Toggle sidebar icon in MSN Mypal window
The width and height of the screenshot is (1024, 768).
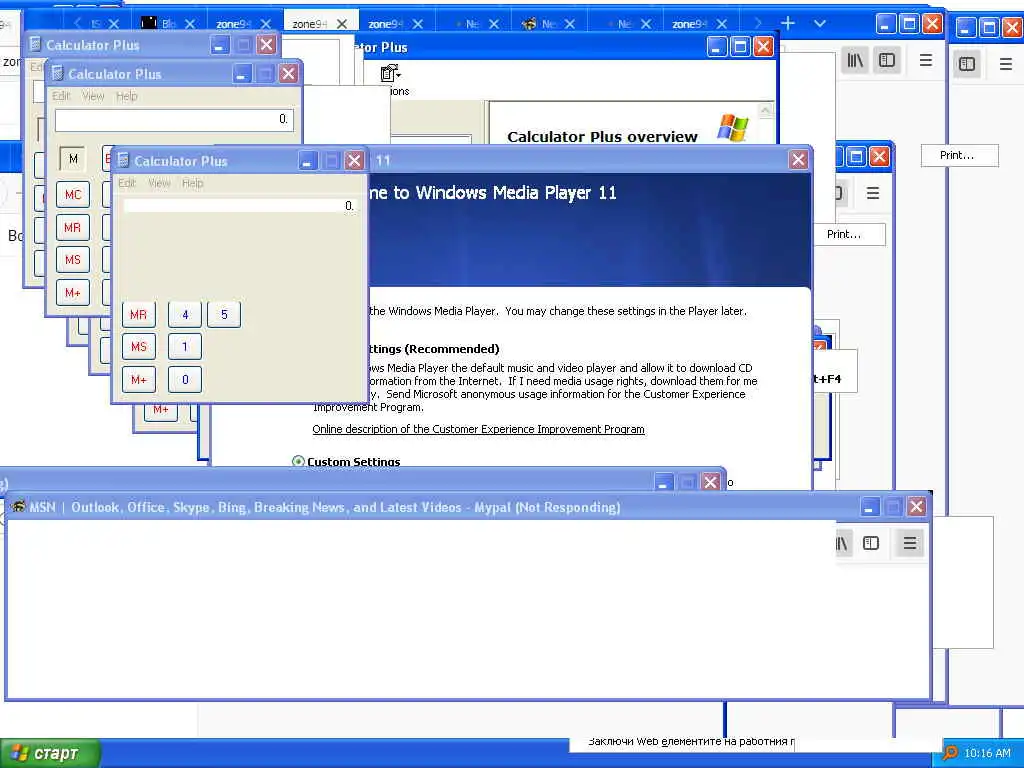(x=871, y=543)
